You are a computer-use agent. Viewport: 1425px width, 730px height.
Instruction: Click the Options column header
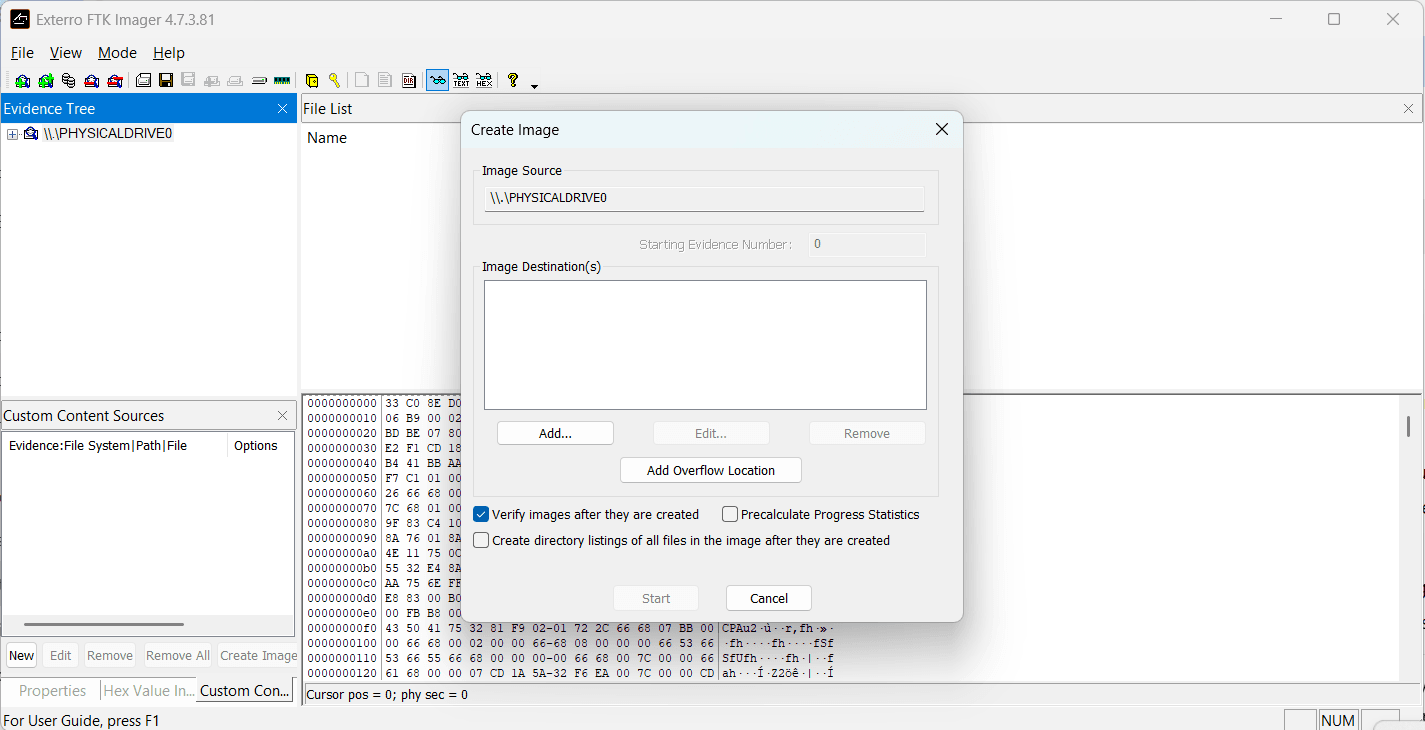pos(256,446)
